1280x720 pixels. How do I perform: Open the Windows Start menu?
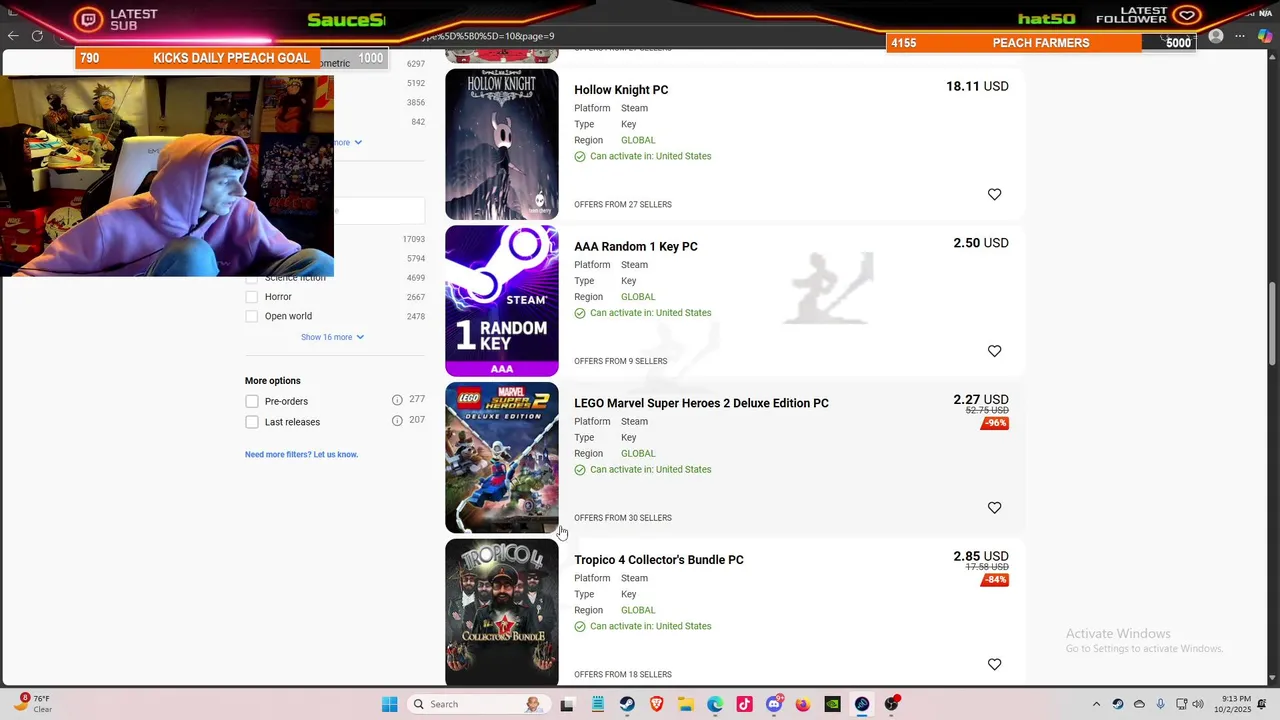[x=389, y=704]
